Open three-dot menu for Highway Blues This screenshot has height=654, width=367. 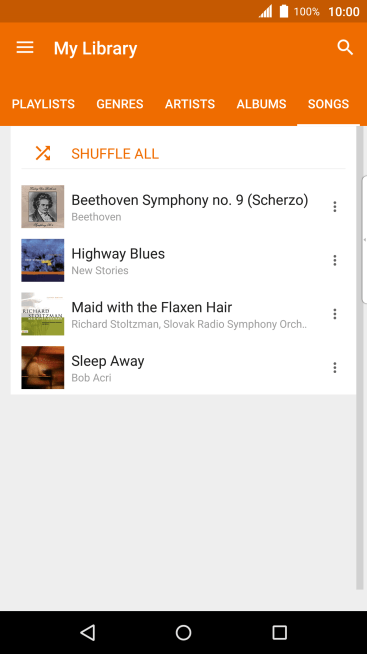334,260
